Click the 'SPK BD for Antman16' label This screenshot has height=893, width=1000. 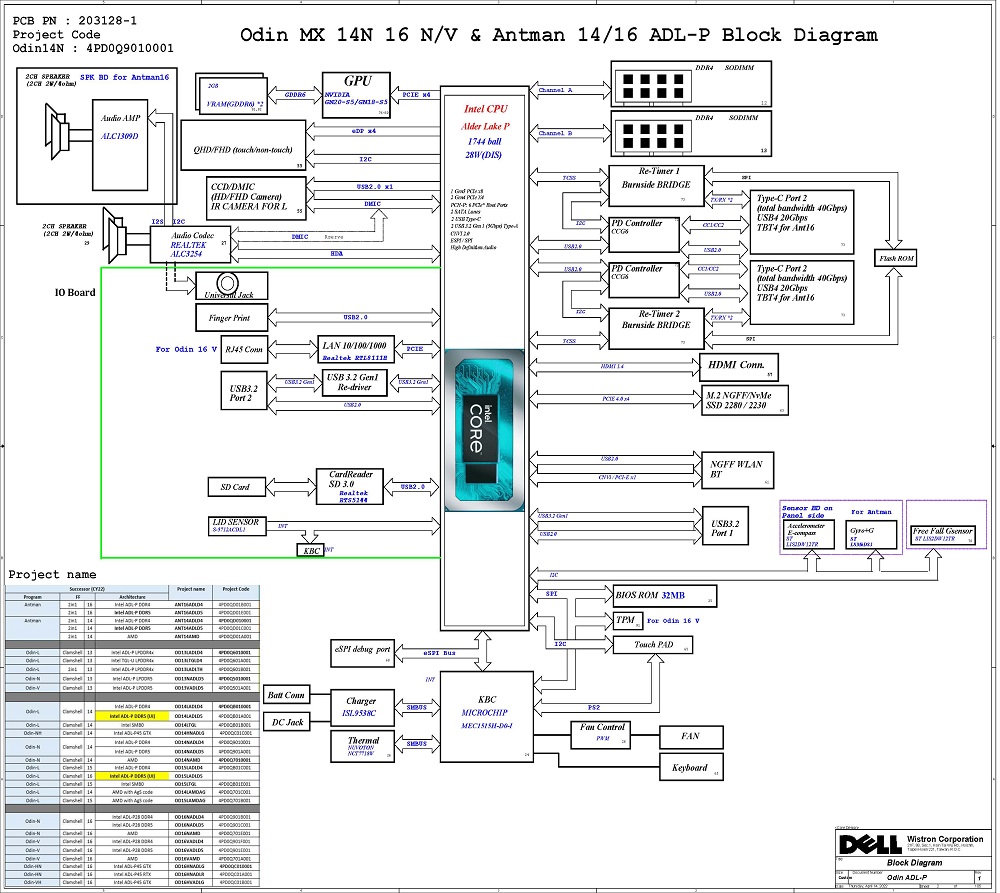124,77
